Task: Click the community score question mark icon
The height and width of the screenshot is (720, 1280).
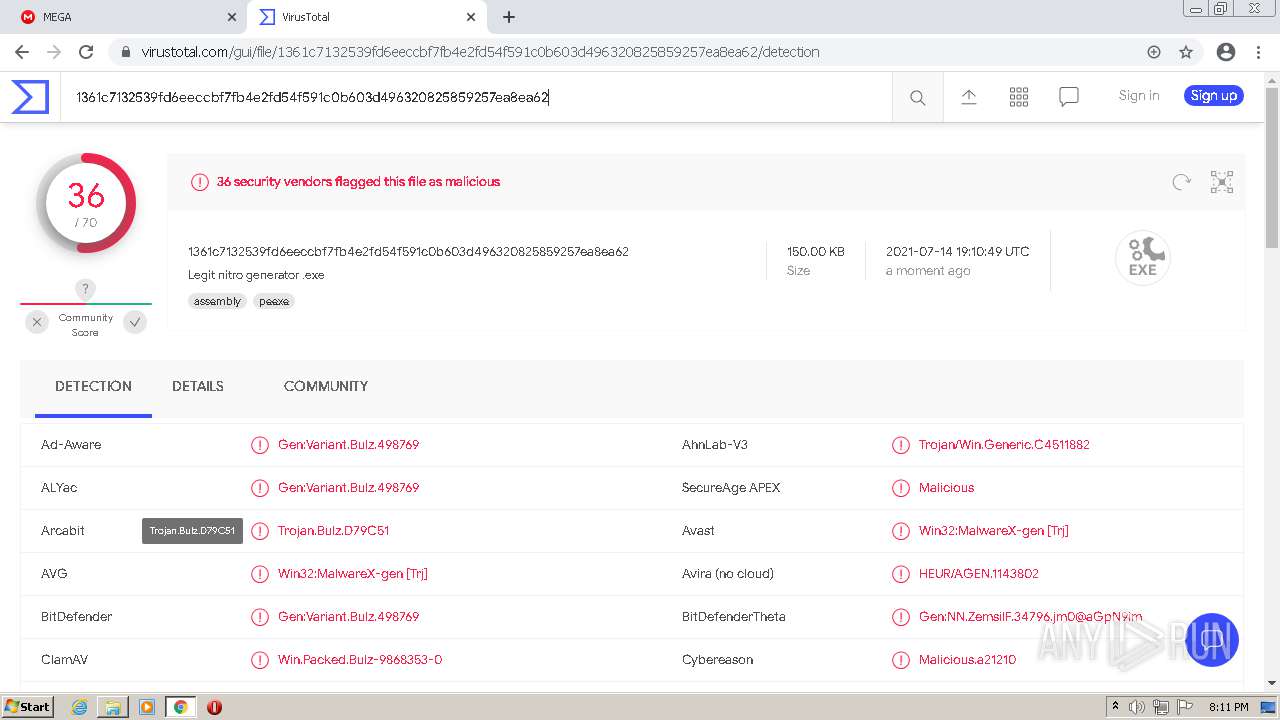Action: pyautogui.click(x=85, y=289)
